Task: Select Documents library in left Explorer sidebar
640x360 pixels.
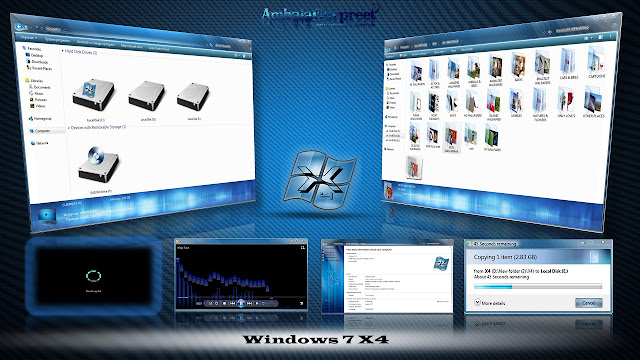Action: point(40,87)
